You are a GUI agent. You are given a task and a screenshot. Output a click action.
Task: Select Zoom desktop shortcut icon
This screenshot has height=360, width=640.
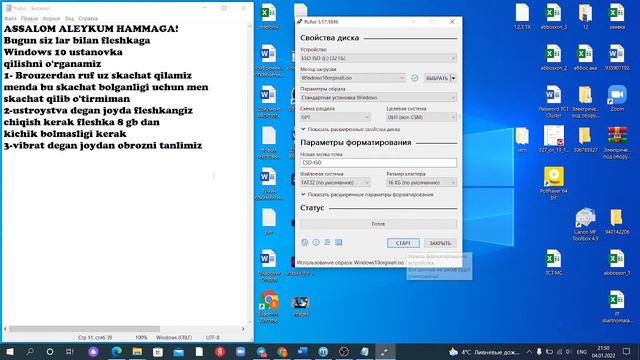tap(617, 99)
